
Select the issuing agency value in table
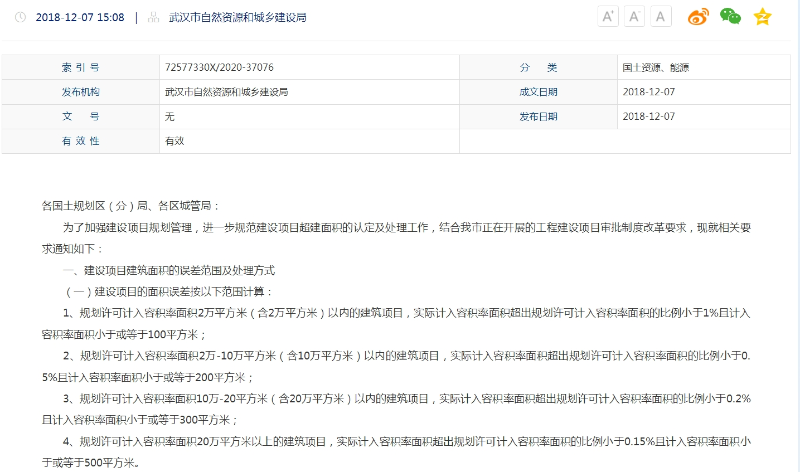pyautogui.click(x=227, y=92)
